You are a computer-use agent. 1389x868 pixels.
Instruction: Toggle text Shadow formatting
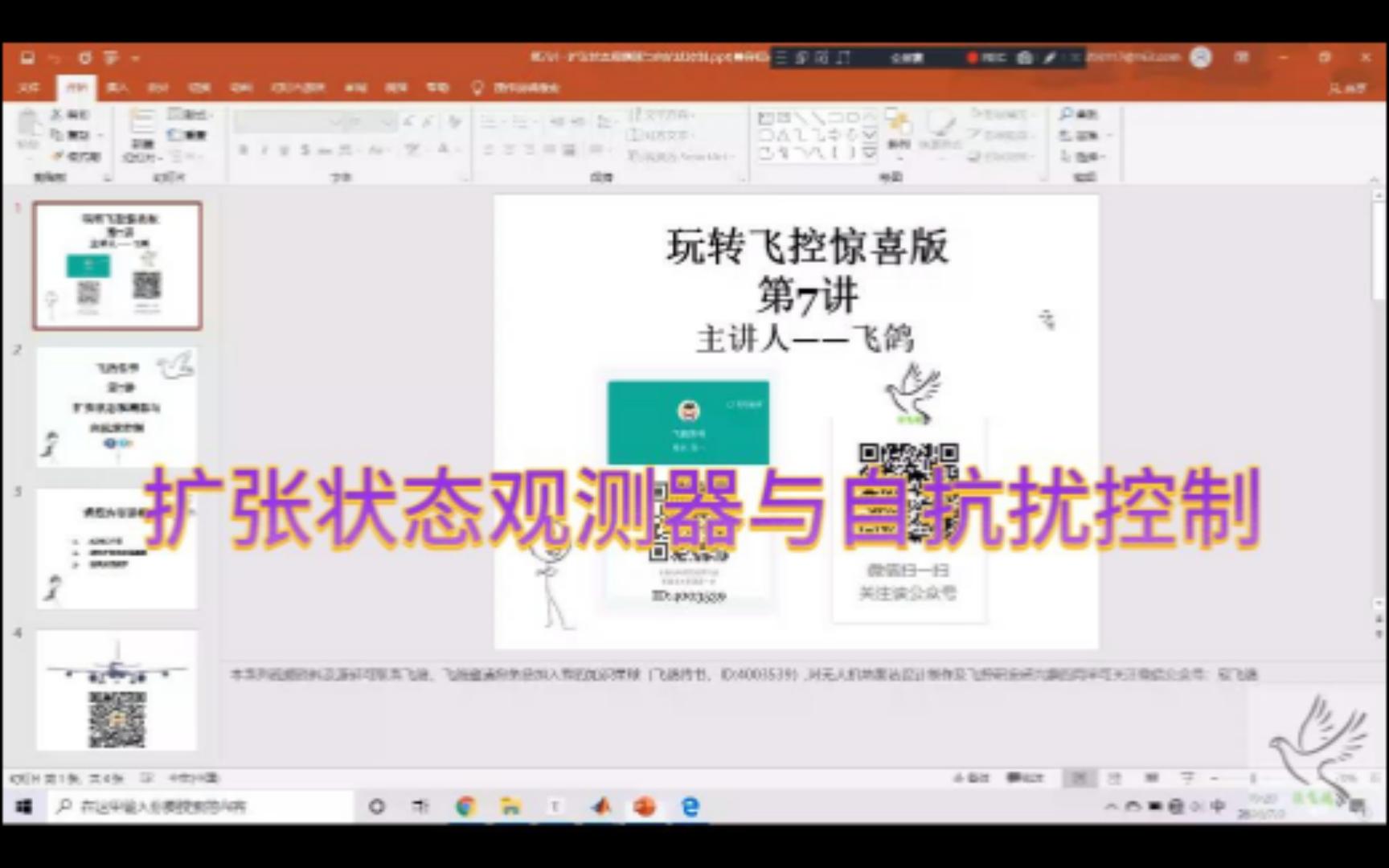pyautogui.click(x=305, y=149)
